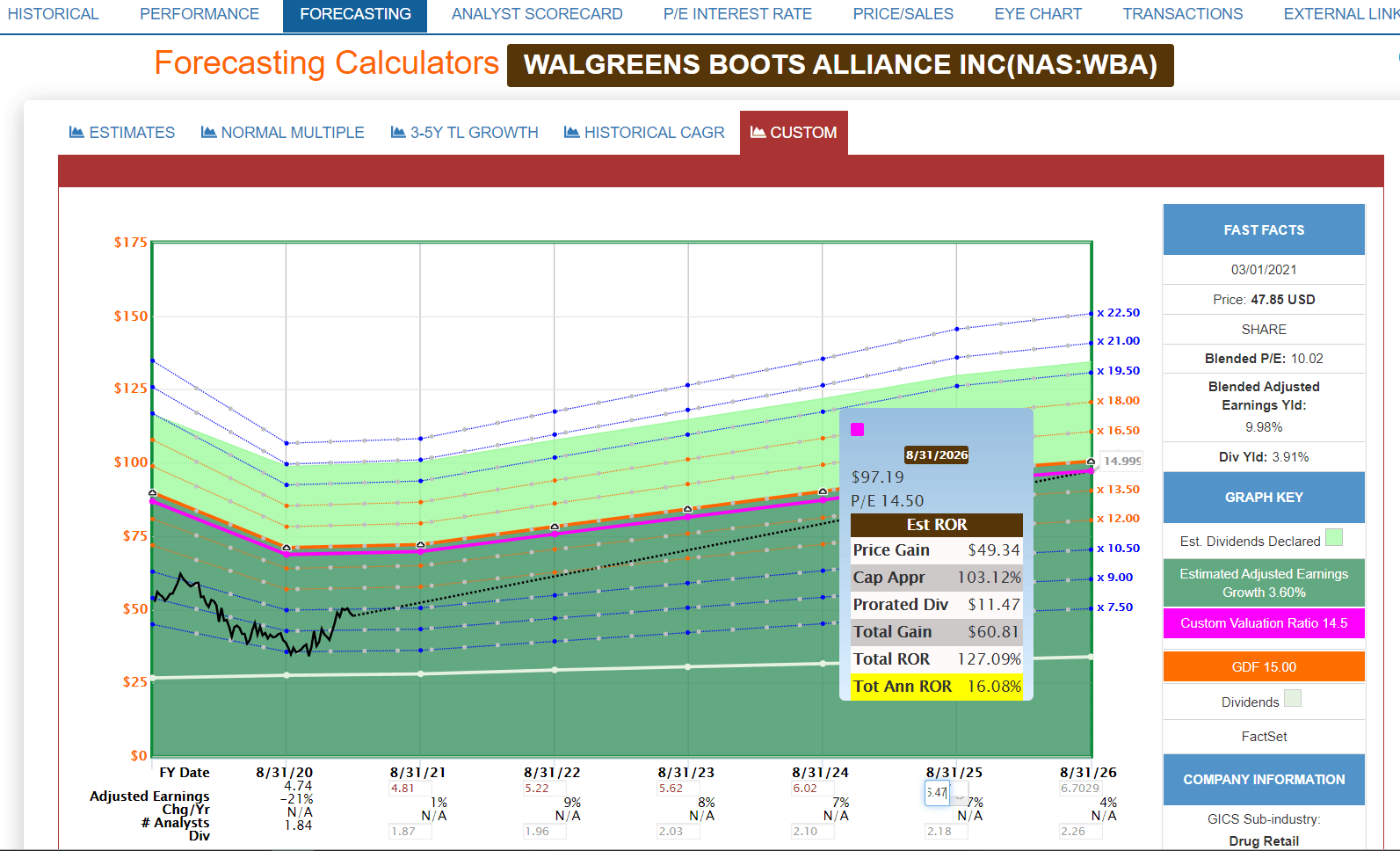The height and width of the screenshot is (851, 1400).
Task: Click the chart icon on the ESTIMATES tab
Action: [x=76, y=132]
